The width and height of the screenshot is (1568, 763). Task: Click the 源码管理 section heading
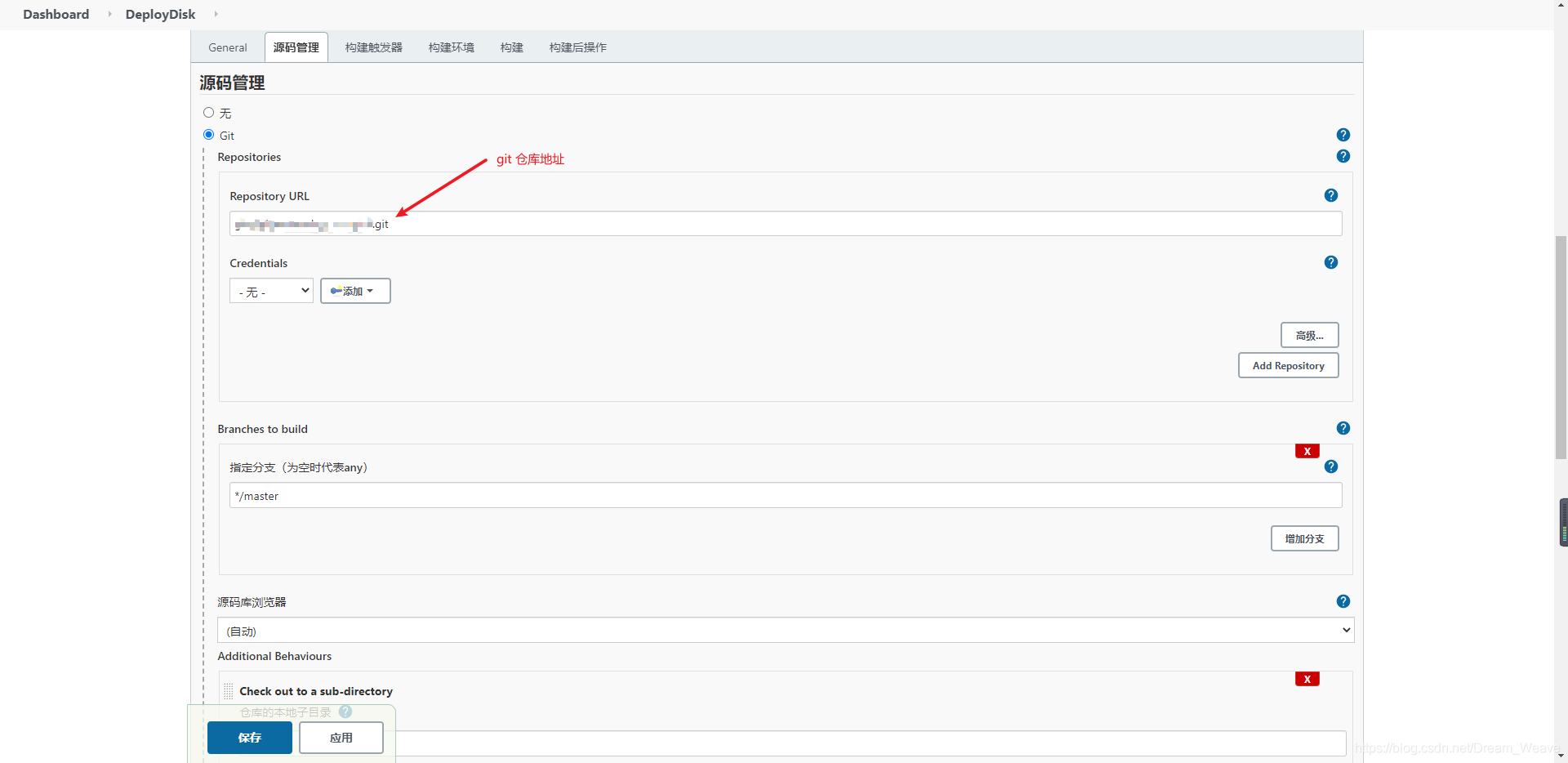[x=232, y=83]
